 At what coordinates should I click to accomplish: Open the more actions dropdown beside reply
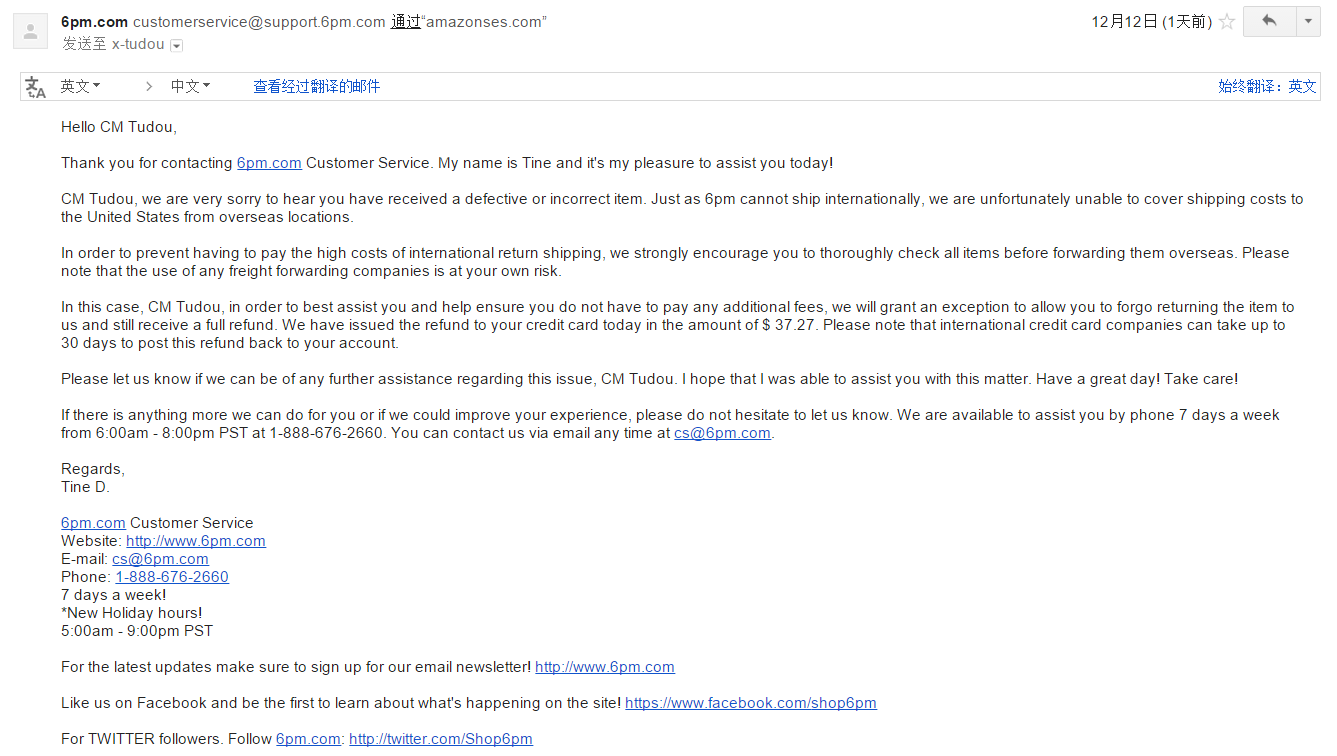(x=1308, y=21)
